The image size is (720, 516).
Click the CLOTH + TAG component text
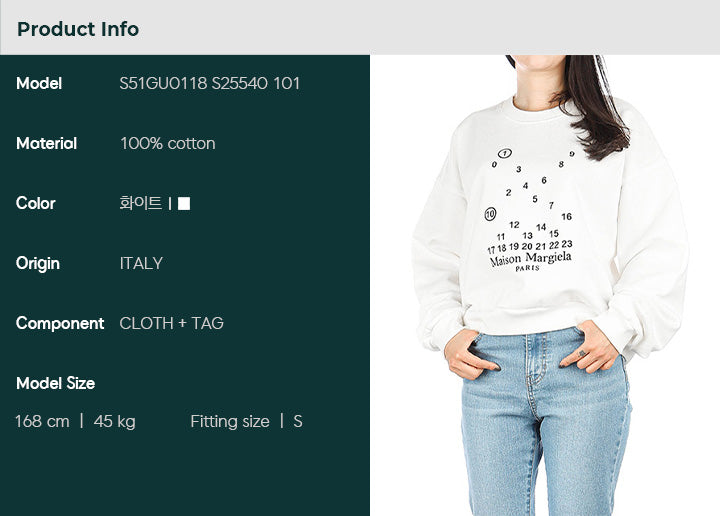171,324
